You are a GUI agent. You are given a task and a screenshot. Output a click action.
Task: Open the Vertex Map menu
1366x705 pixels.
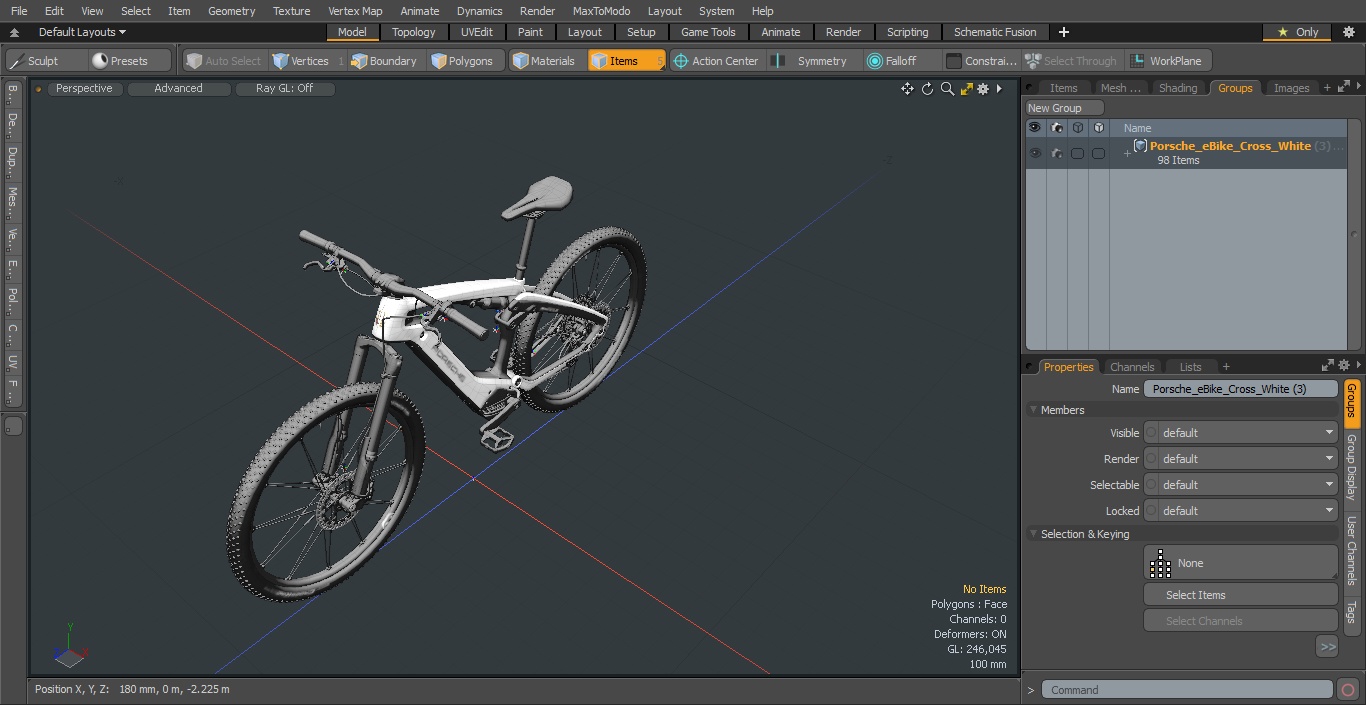(x=355, y=11)
